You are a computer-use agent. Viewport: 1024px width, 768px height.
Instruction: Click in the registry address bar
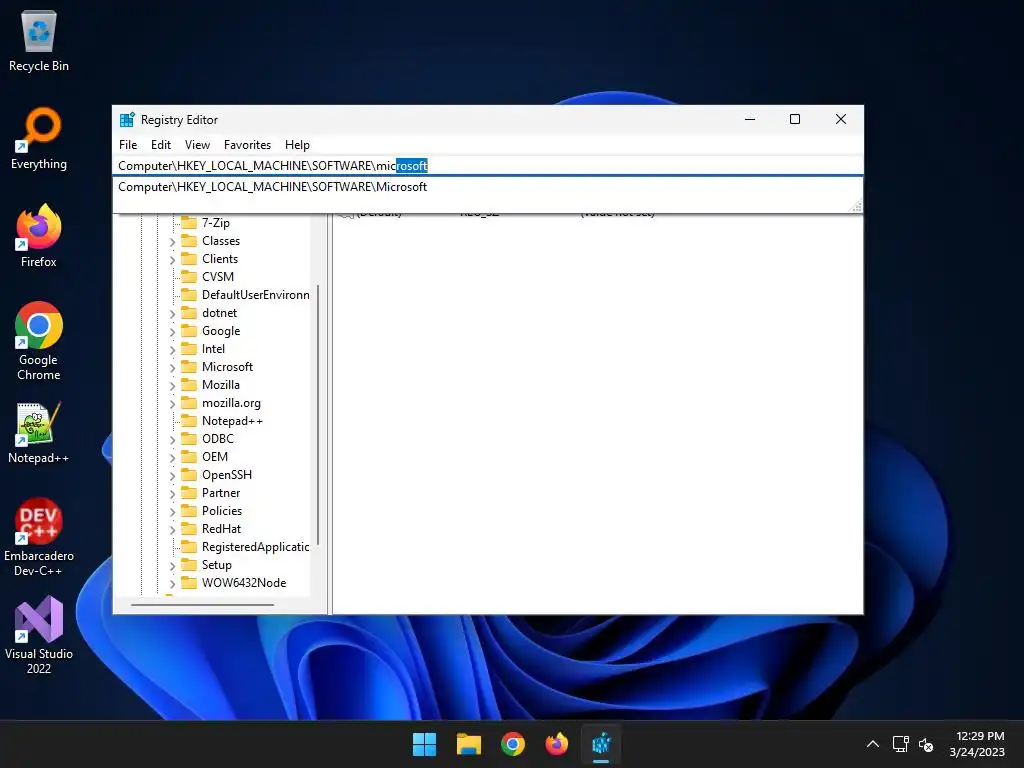tap(487, 166)
